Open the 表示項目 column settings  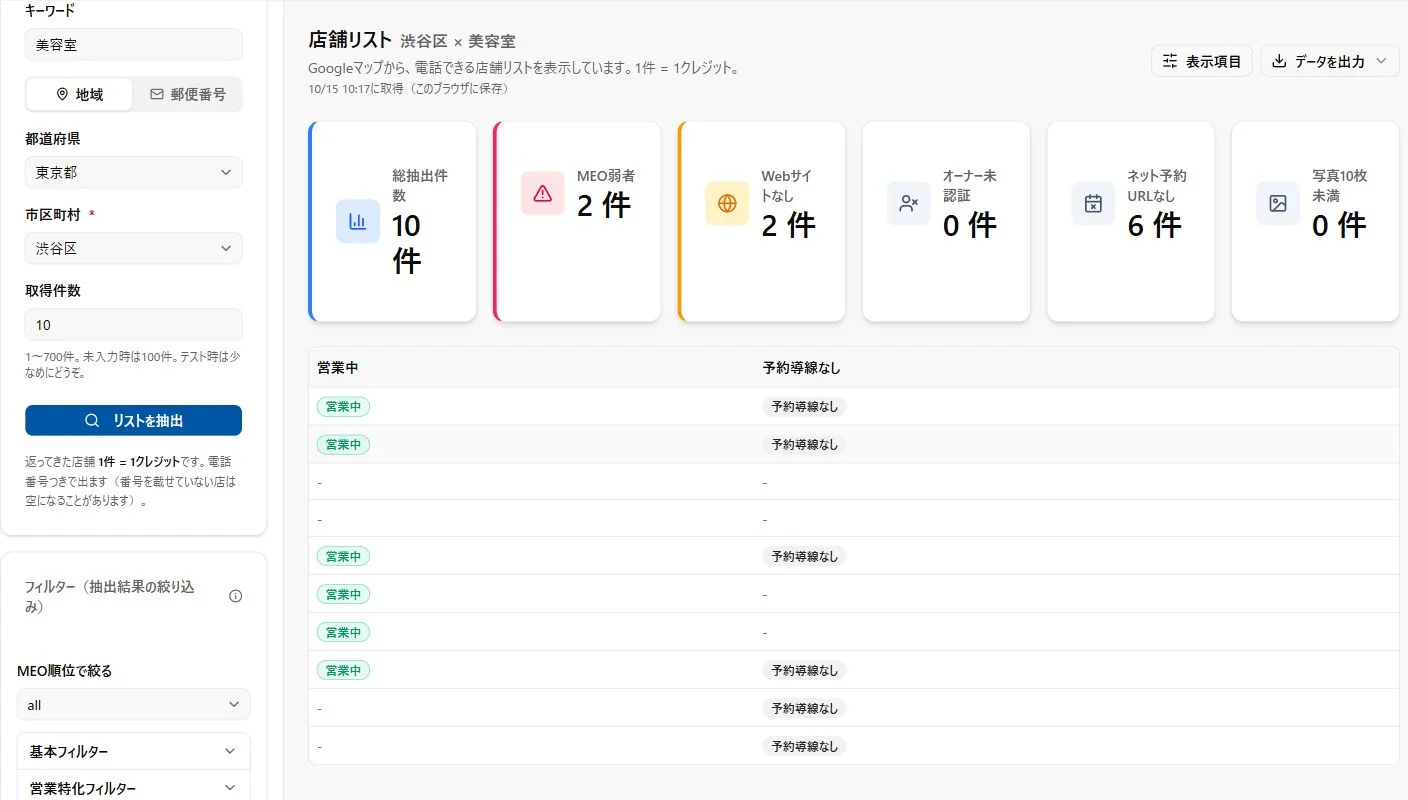pyautogui.click(x=1202, y=62)
